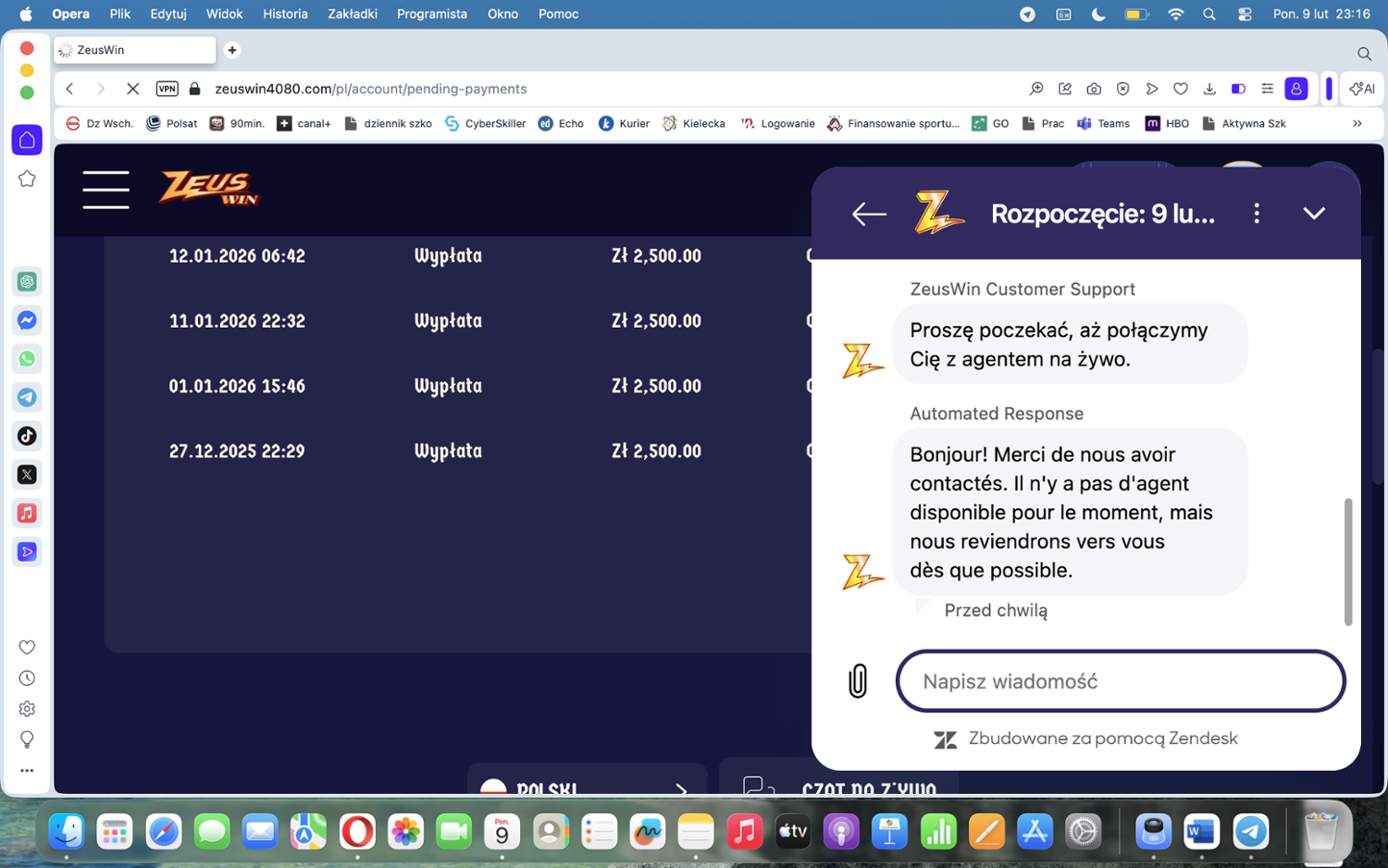
Task: Open TikTok in the Opera sidebar
Action: coord(27,436)
